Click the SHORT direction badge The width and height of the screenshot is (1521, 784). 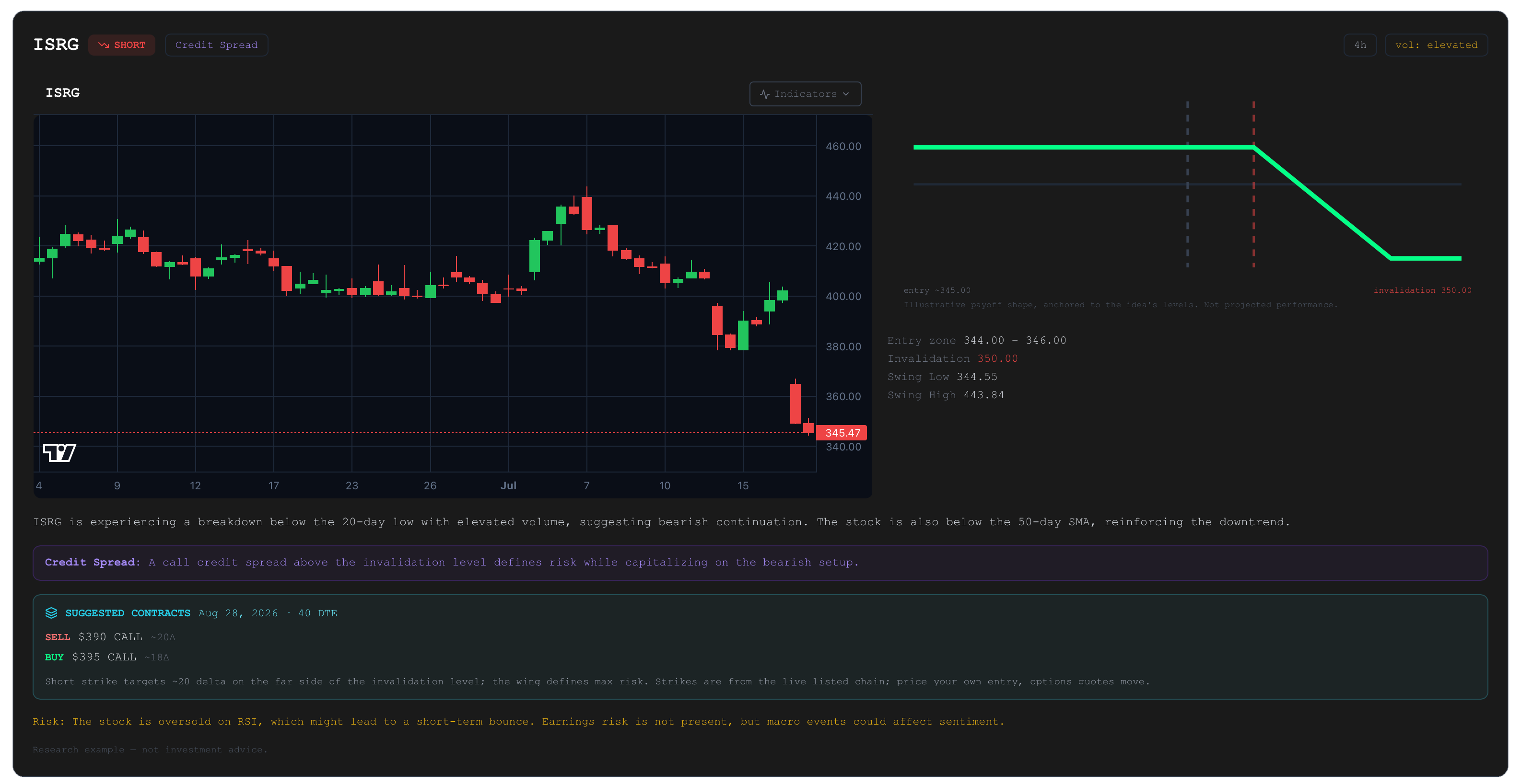pos(122,45)
